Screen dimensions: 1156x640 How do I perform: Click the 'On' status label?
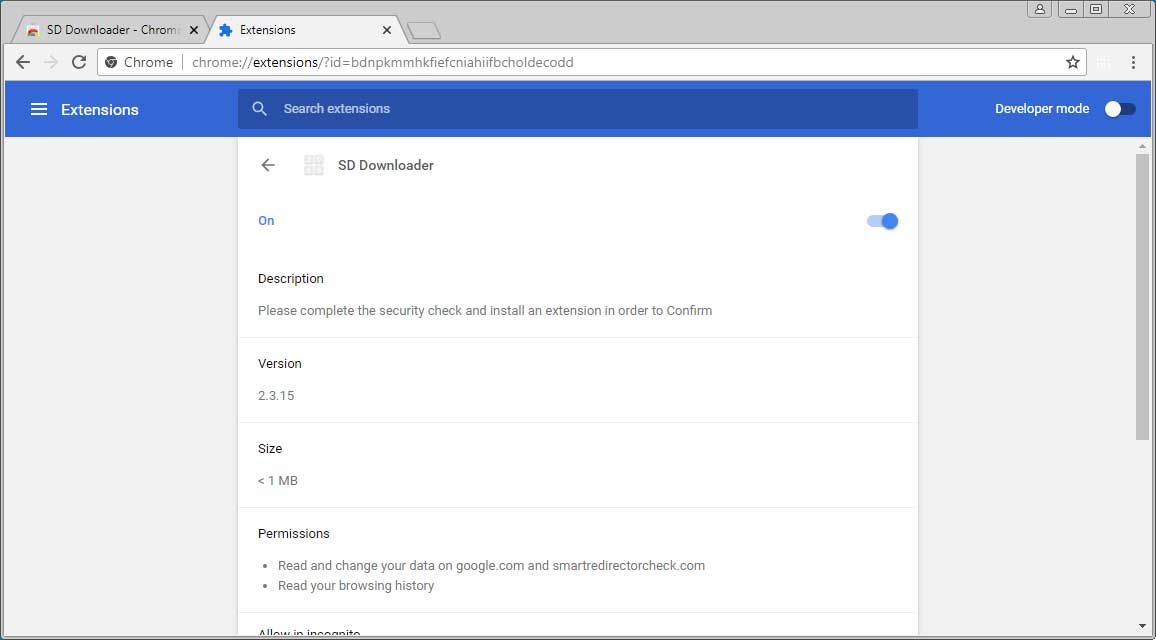[266, 220]
